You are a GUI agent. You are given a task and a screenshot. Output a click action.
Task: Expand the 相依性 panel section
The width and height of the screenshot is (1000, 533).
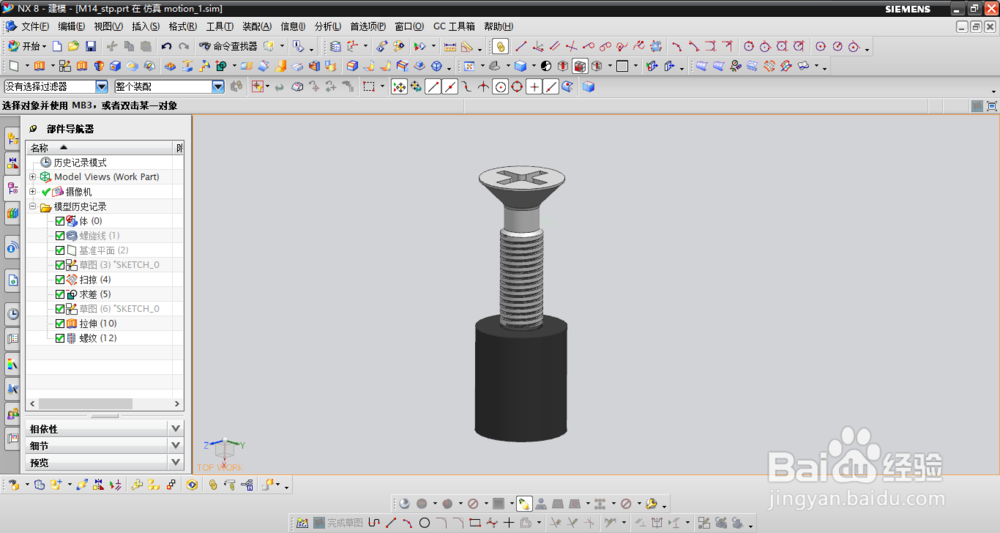point(175,429)
